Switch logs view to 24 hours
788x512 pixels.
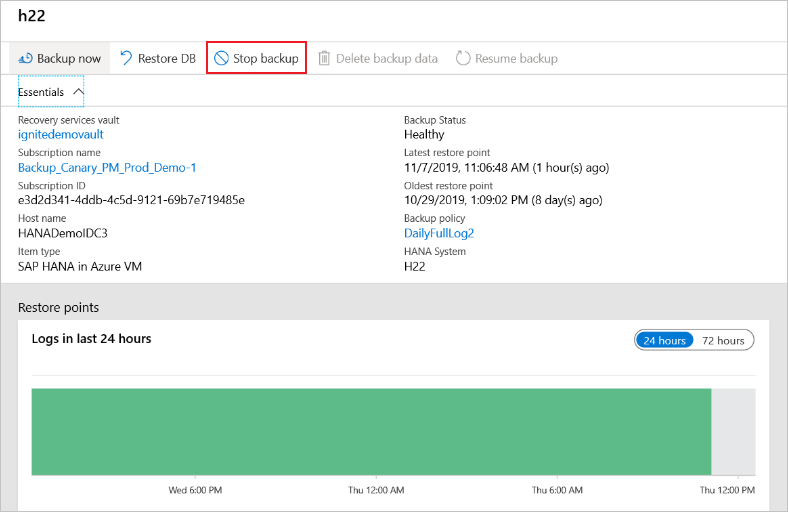(x=664, y=340)
